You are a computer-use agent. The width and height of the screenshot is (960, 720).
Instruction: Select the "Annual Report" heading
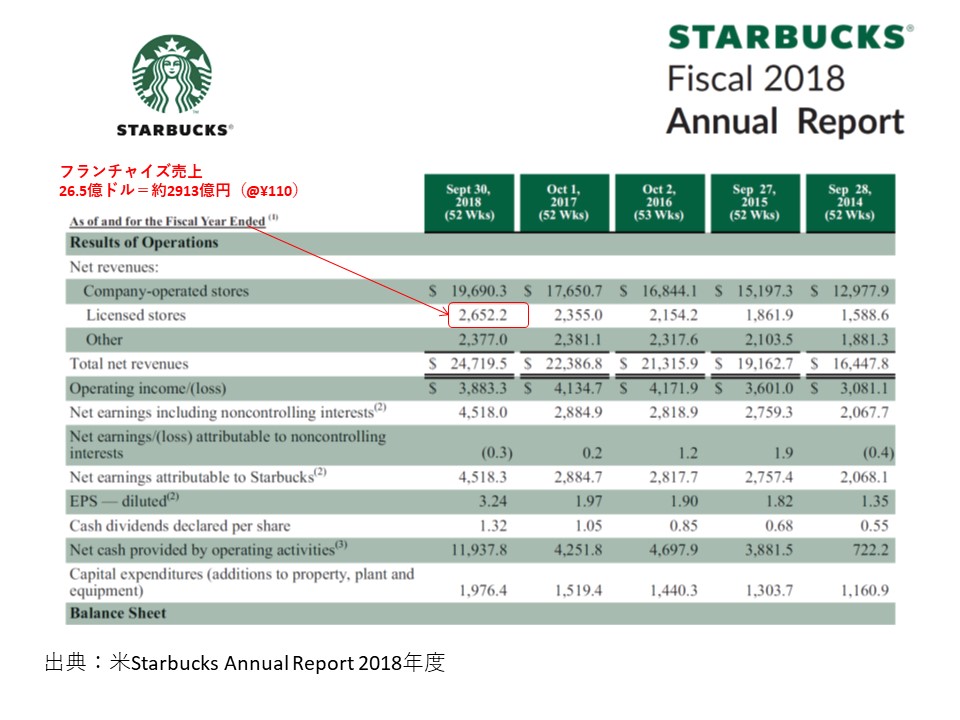[x=786, y=121]
